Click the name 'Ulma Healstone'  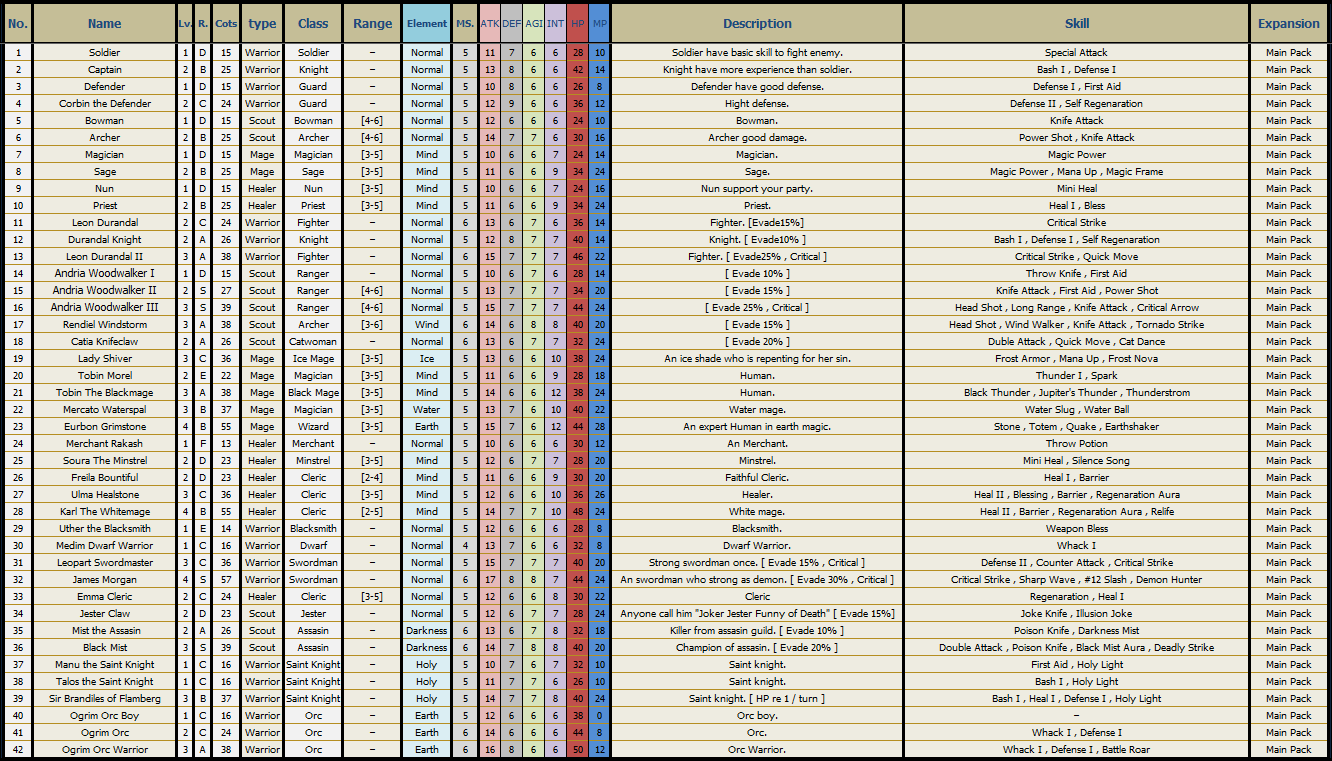pyautogui.click(x=104, y=495)
